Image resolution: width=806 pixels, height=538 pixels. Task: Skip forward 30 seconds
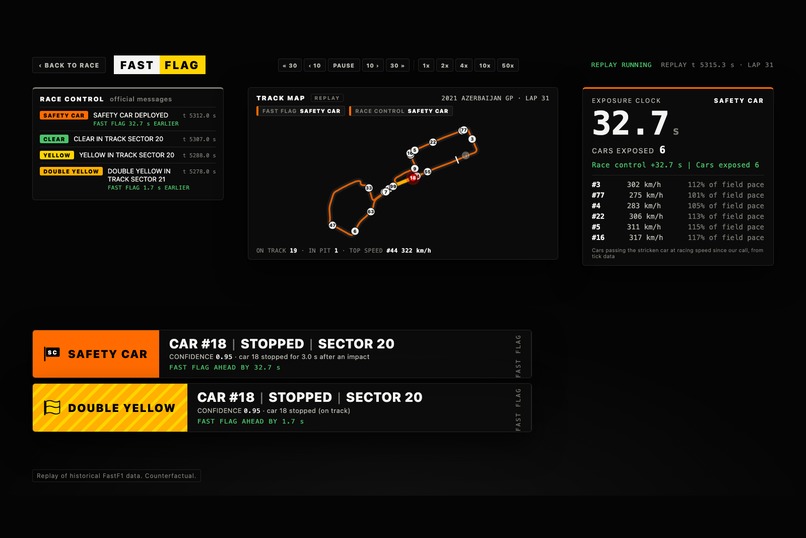tap(397, 66)
